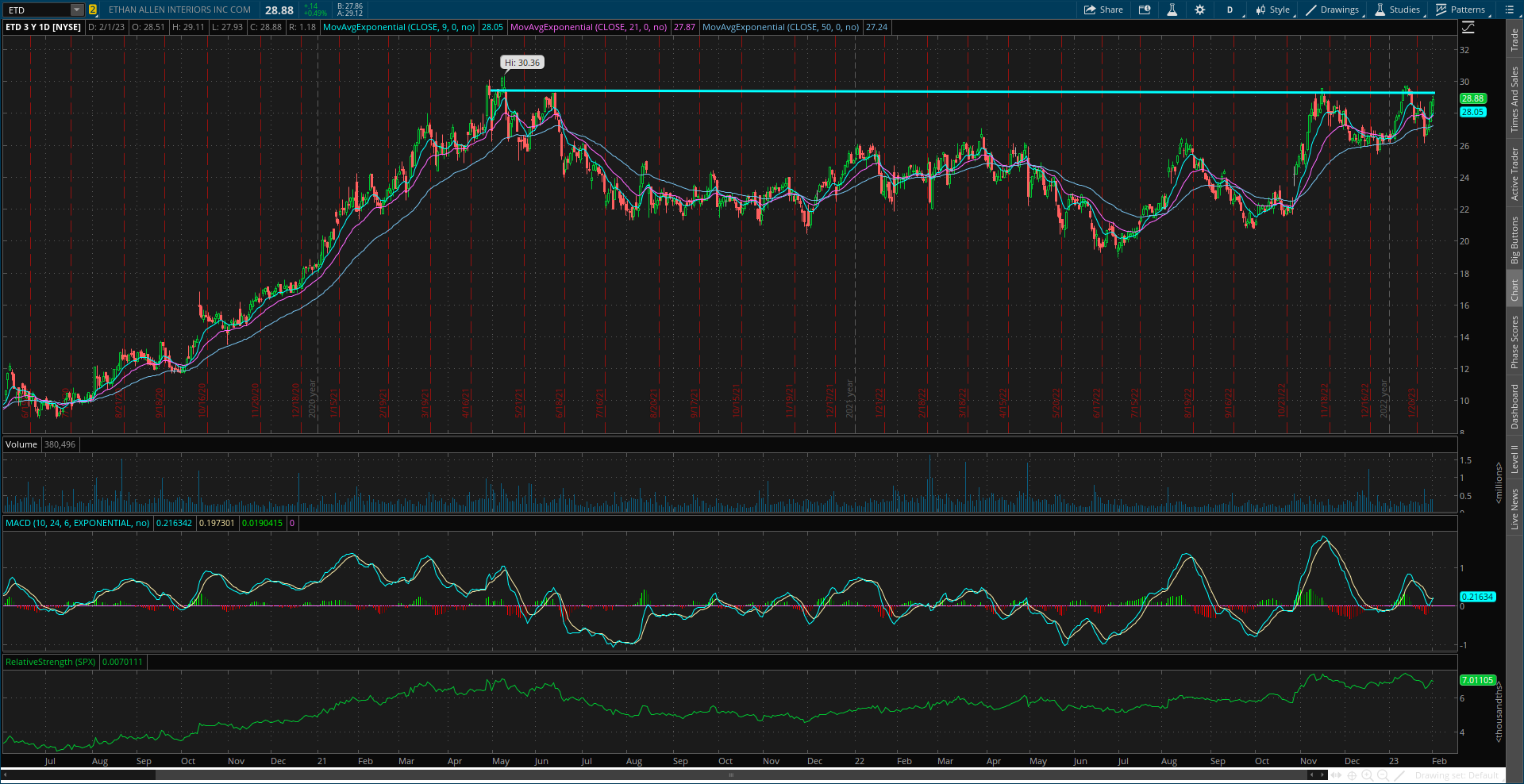1524x784 pixels.
Task: Open the chart Settings gear icon
Action: pos(1199,10)
